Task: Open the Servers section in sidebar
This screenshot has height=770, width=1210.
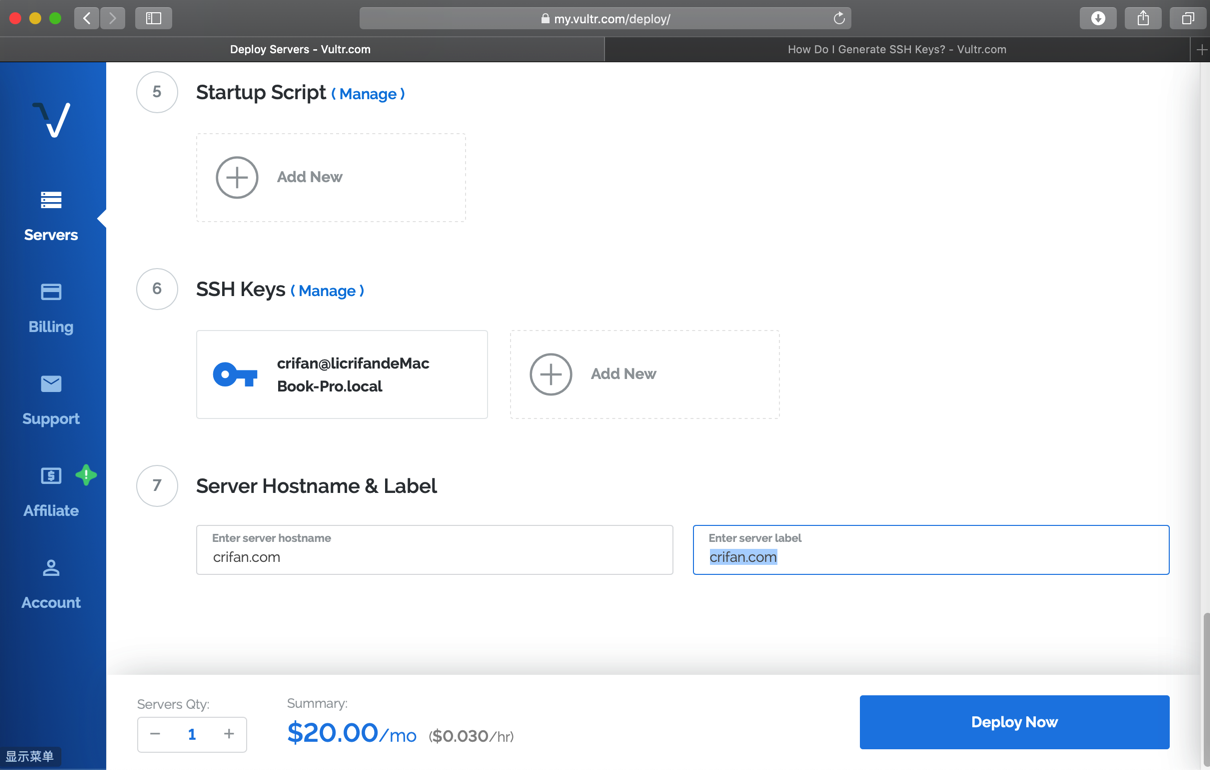Action: click(51, 215)
